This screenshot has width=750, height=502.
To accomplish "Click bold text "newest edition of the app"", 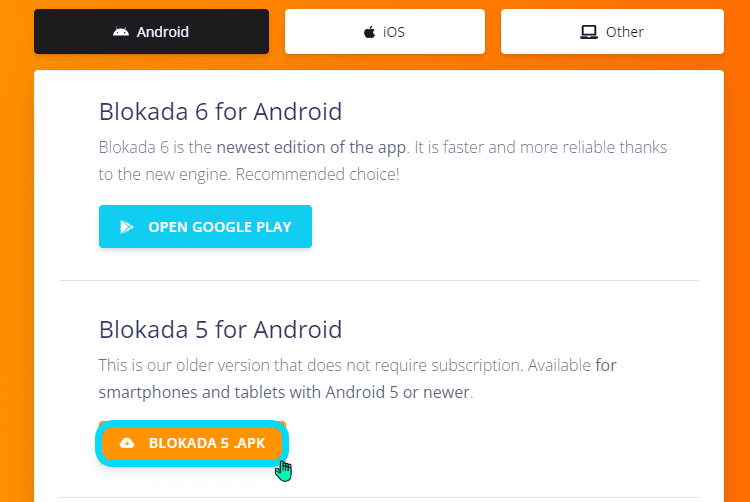I will (x=311, y=147).
